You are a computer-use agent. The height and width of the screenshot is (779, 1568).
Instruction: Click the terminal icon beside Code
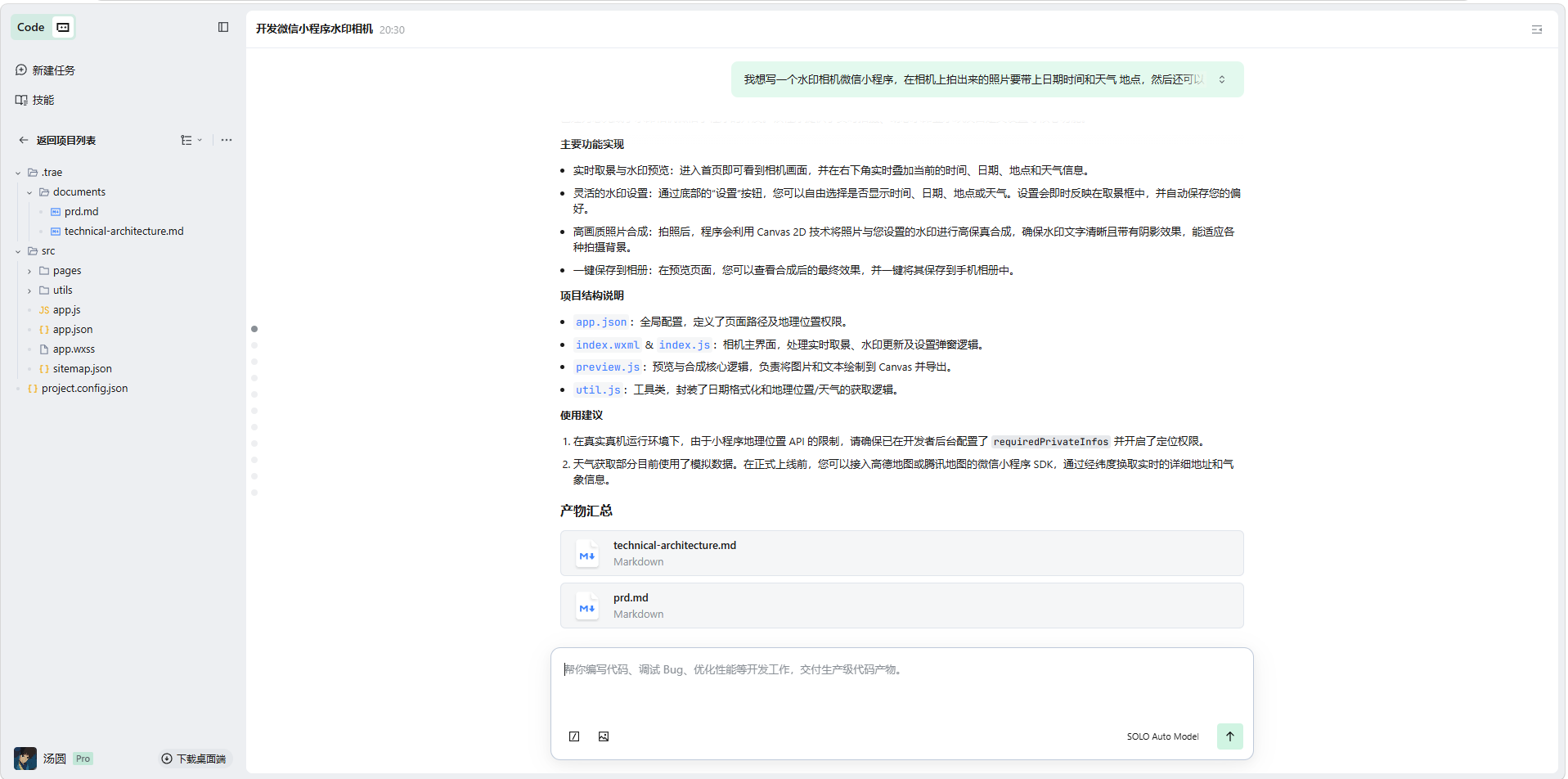pos(63,27)
